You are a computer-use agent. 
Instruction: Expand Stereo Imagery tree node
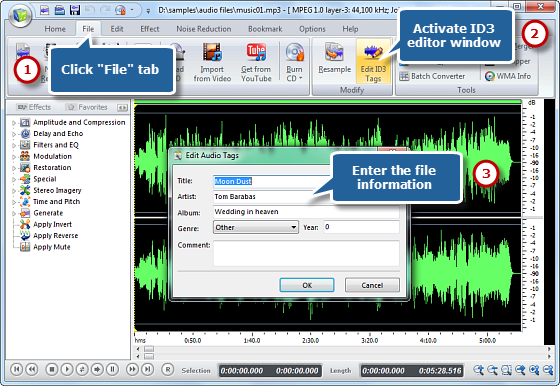coord(14,191)
